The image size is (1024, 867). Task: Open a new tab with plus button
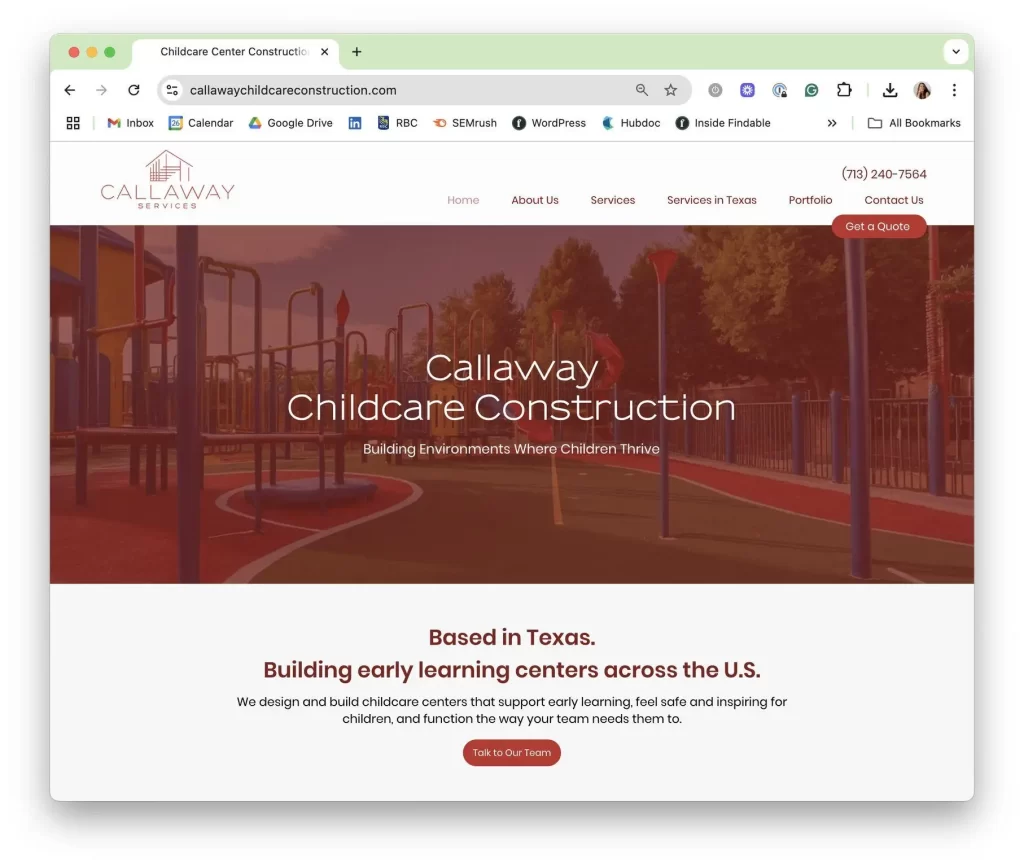[357, 52]
